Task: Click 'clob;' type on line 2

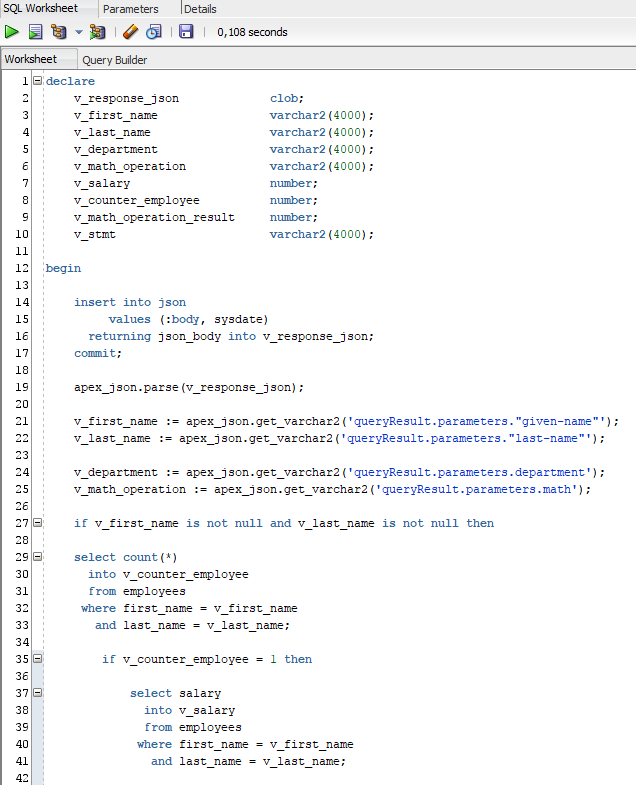Action: point(286,98)
